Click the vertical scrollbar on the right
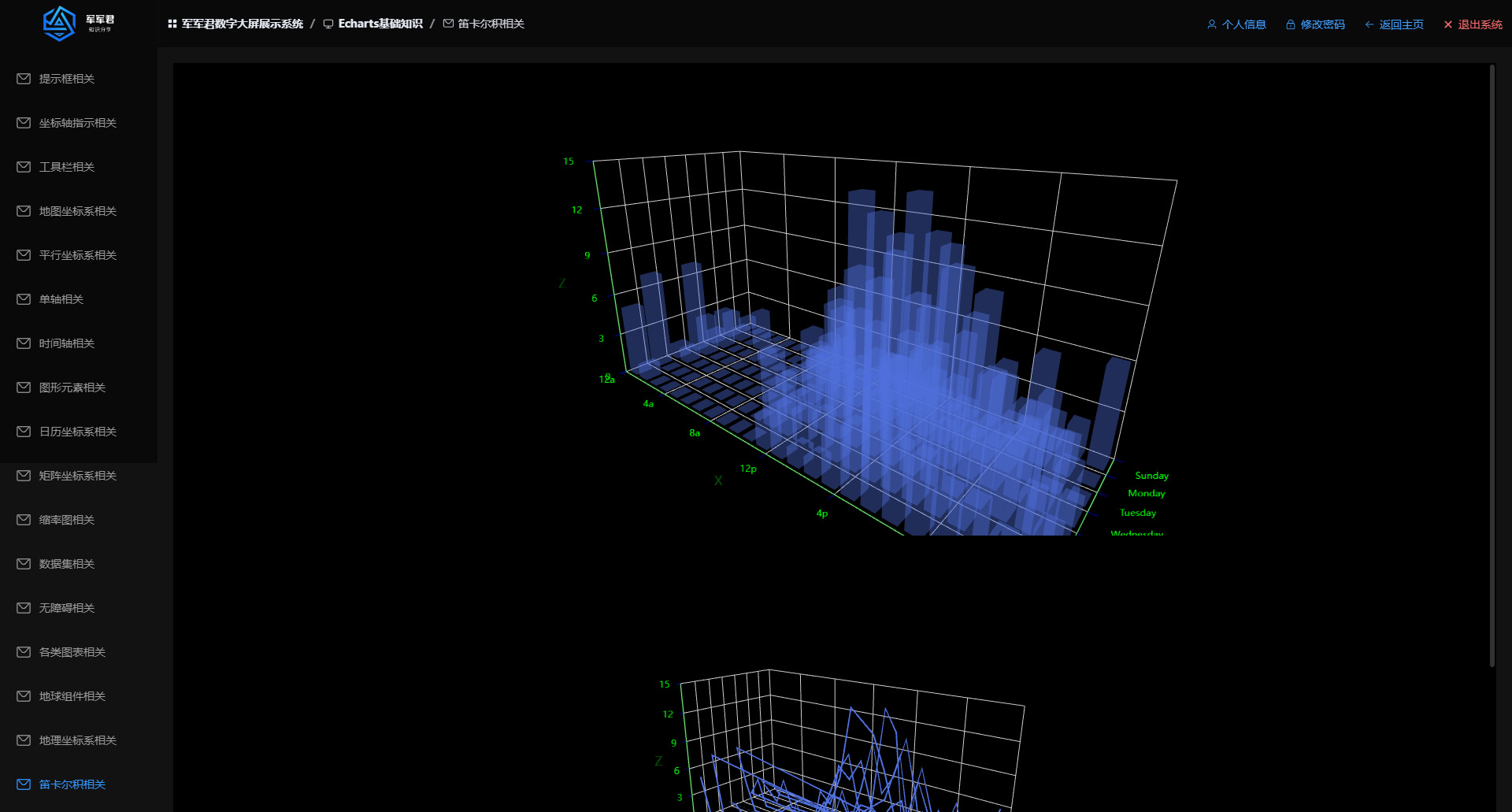The height and width of the screenshot is (812, 1512). pos(1492,362)
